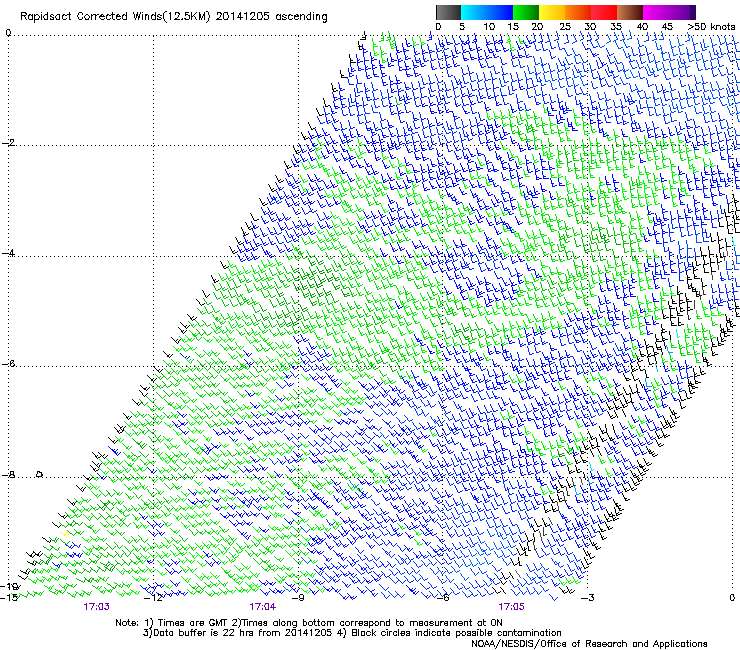Click the '-6' latitude label on left axis
Screen dimensions: 740x650
pos(8,363)
